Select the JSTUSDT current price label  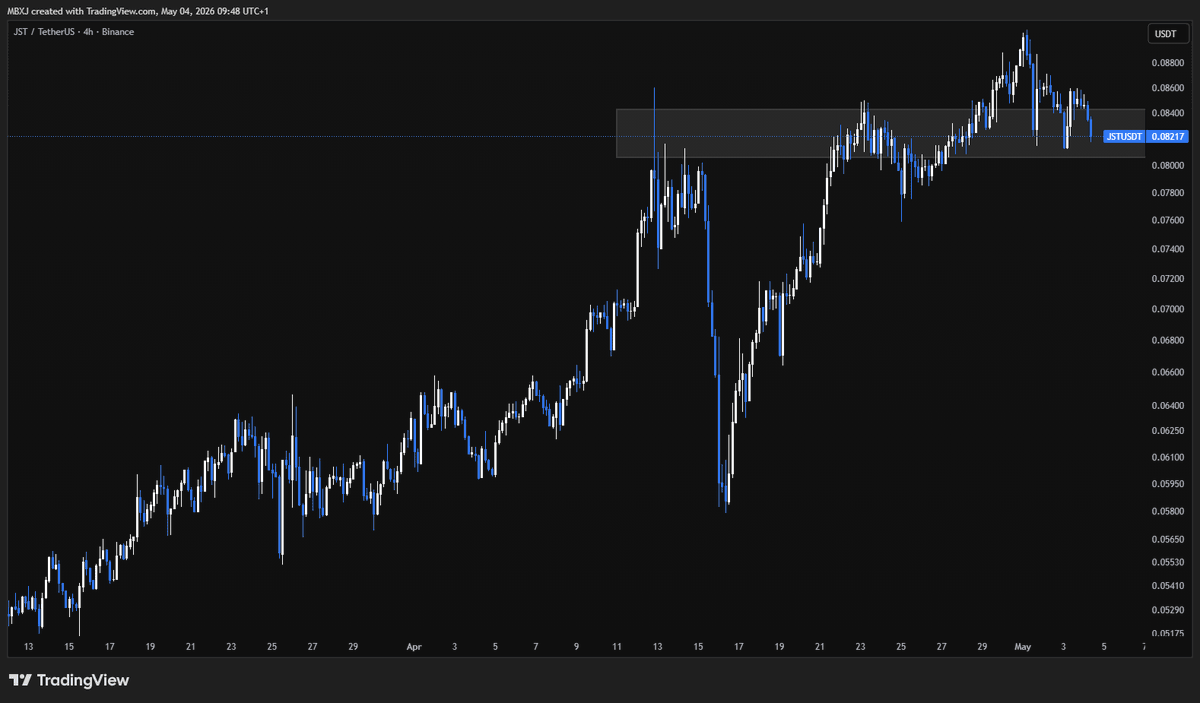[x=1124, y=136]
